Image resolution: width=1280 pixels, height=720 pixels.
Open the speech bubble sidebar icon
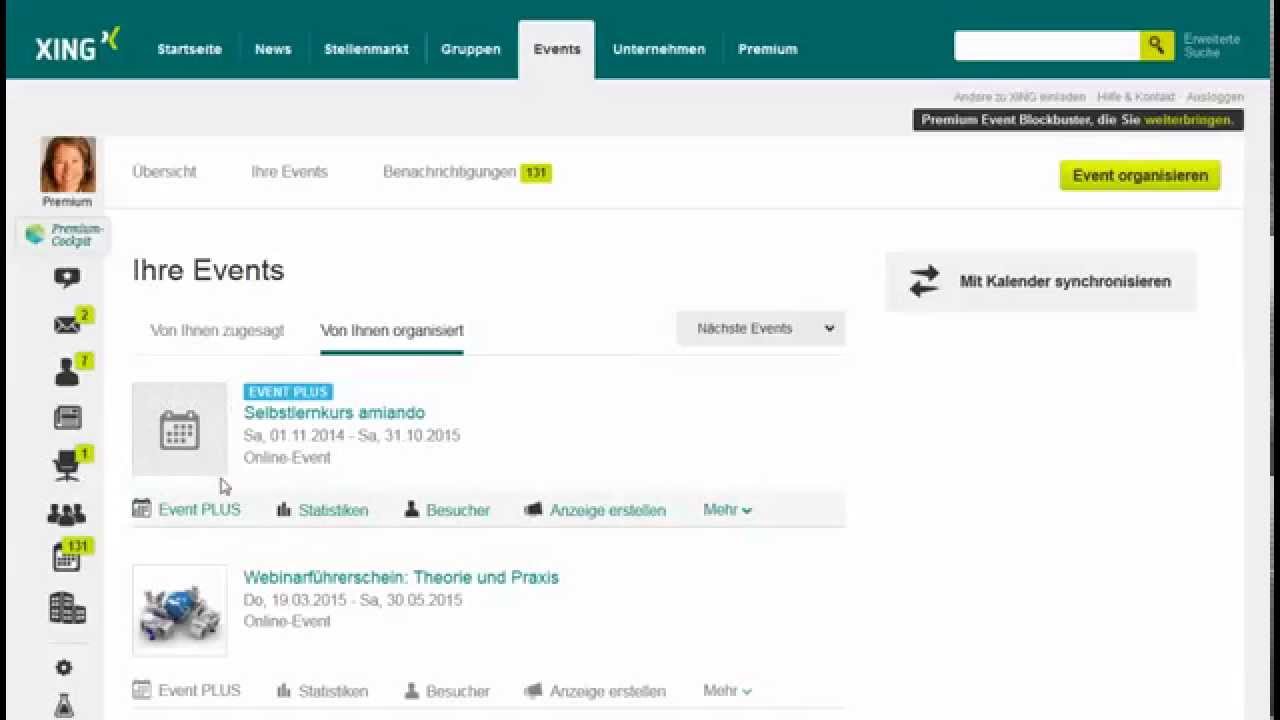point(67,278)
